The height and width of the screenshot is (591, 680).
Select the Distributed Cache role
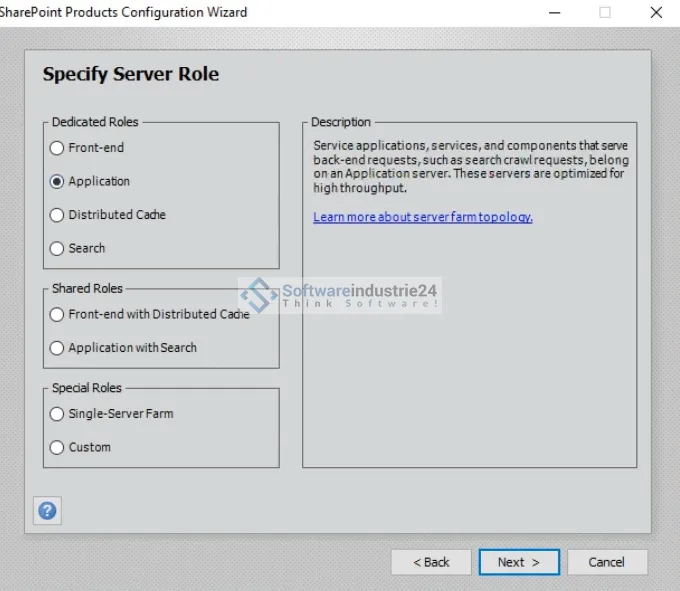pos(57,215)
